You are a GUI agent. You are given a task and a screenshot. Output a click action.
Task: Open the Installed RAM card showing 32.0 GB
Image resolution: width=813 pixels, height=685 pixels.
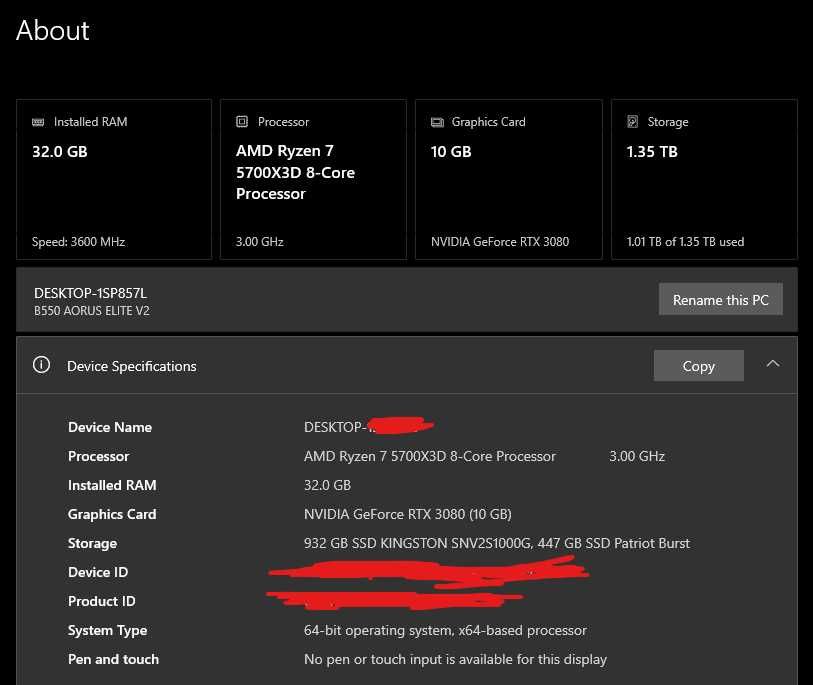(x=114, y=179)
